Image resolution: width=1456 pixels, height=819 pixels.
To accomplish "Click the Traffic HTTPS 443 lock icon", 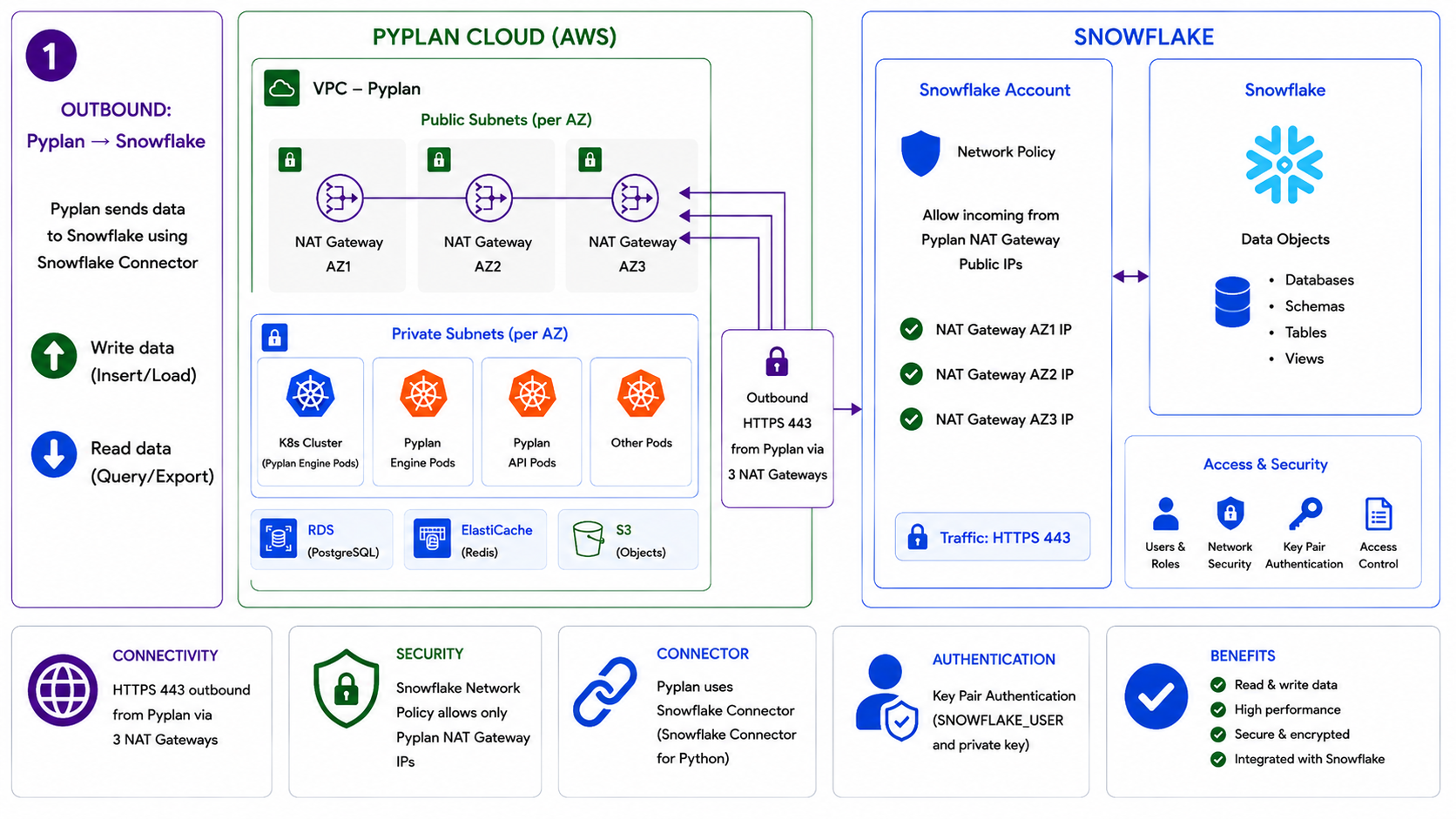I will [917, 537].
